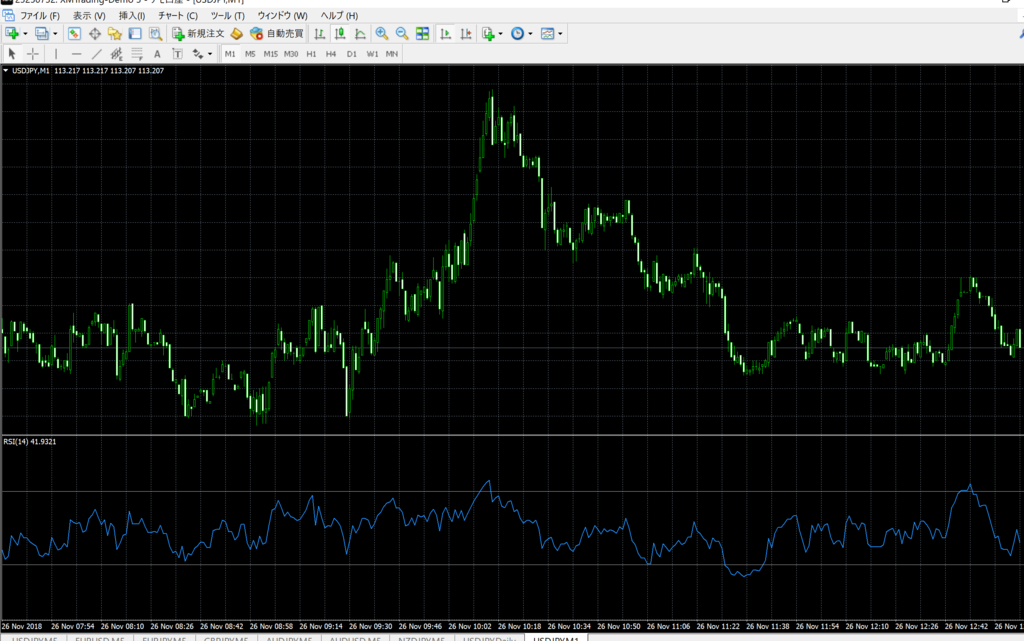1024x641 pixels.
Task: Expand the Indicators dropdown arrow
Action: 500,34
